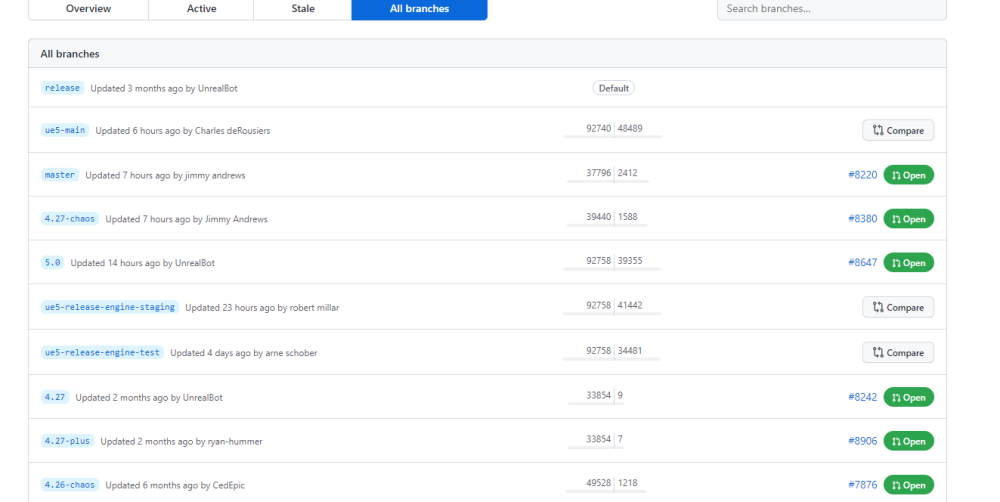
Task: Switch to the Active branches tab
Action: click(201, 9)
